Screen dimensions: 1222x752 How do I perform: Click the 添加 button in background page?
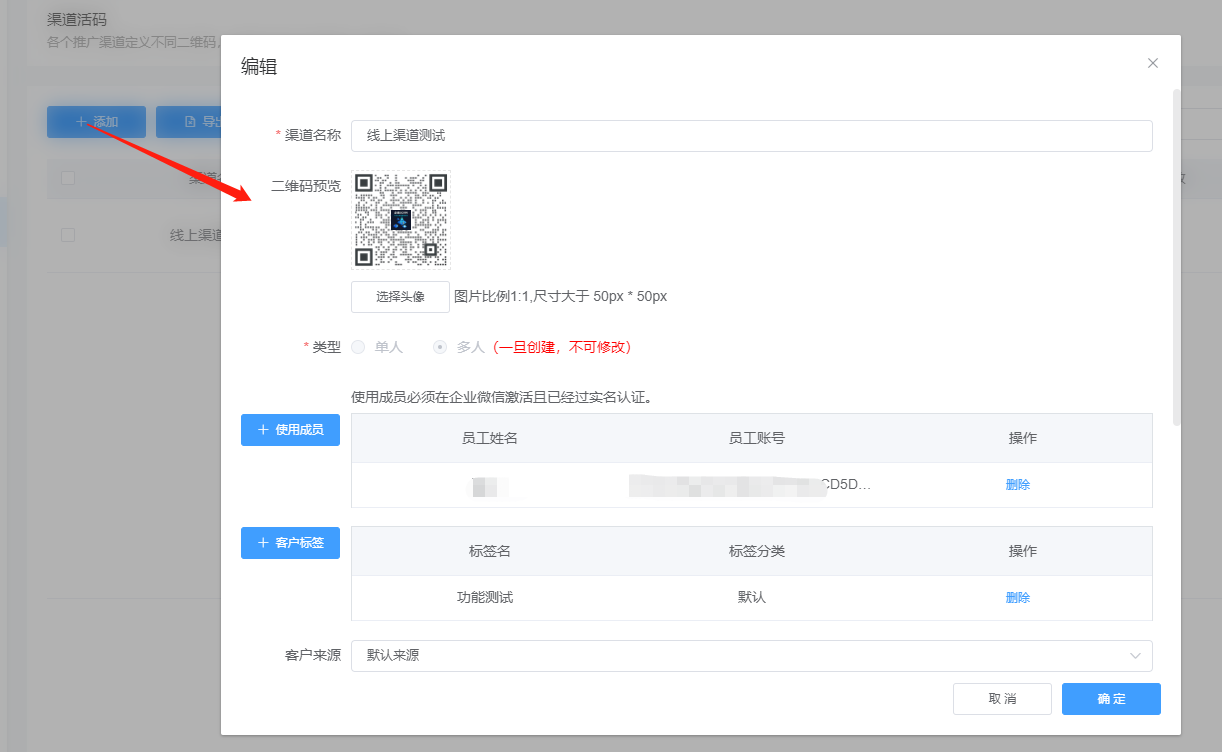pos(96,122)
